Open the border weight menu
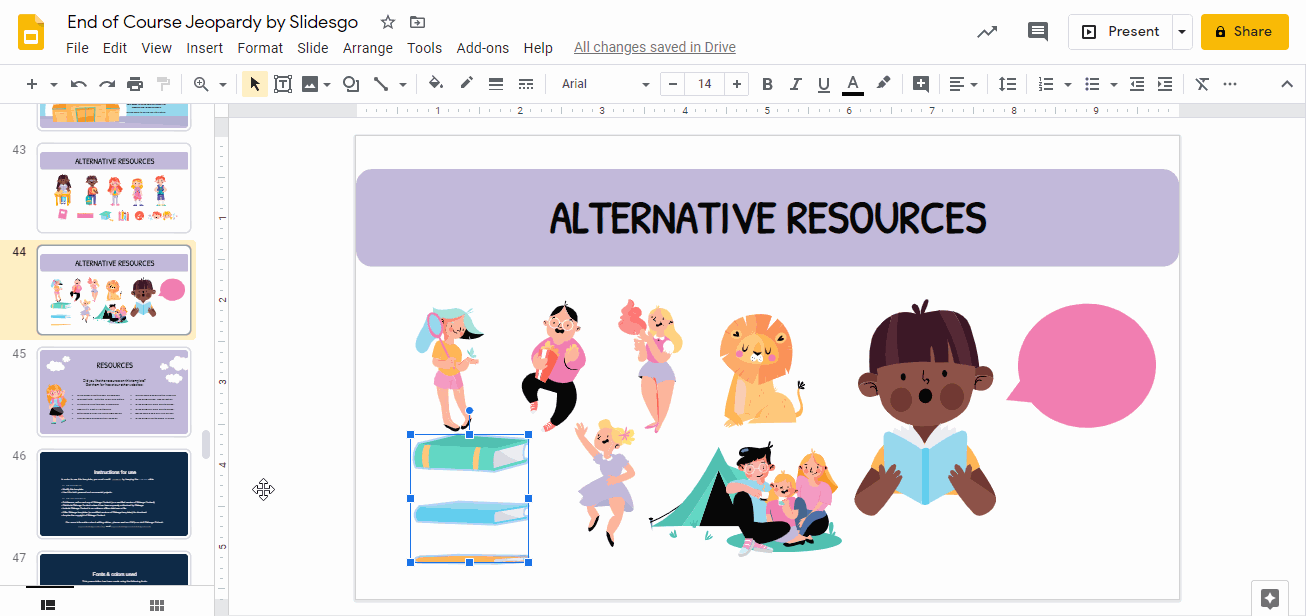The width and height of the screenshot is (1306, 616). point(496,84)
